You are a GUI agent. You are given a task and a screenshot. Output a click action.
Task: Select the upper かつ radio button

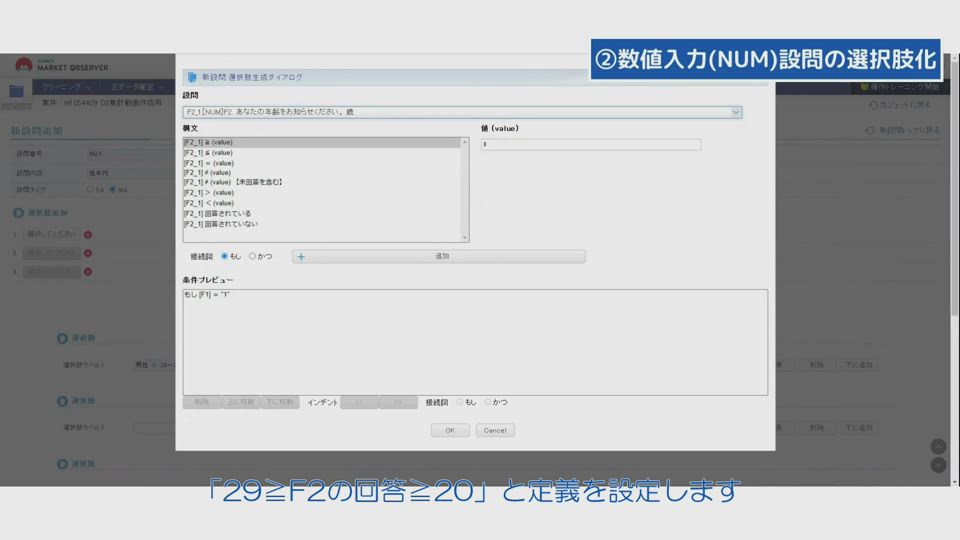point(252,257)
